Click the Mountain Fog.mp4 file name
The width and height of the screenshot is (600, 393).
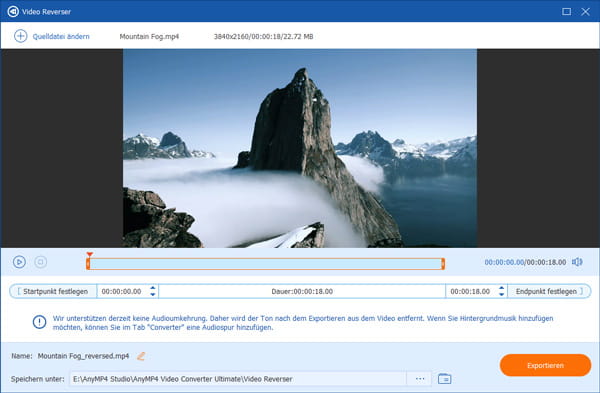[149, 36]
